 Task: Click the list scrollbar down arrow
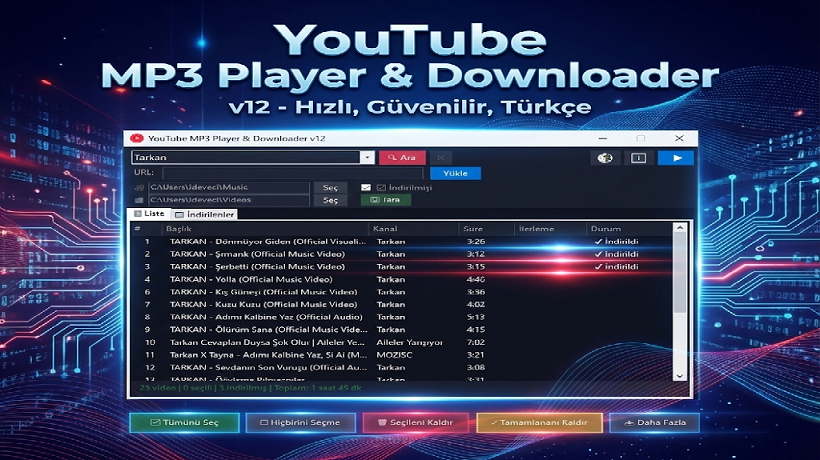(680, 376)
